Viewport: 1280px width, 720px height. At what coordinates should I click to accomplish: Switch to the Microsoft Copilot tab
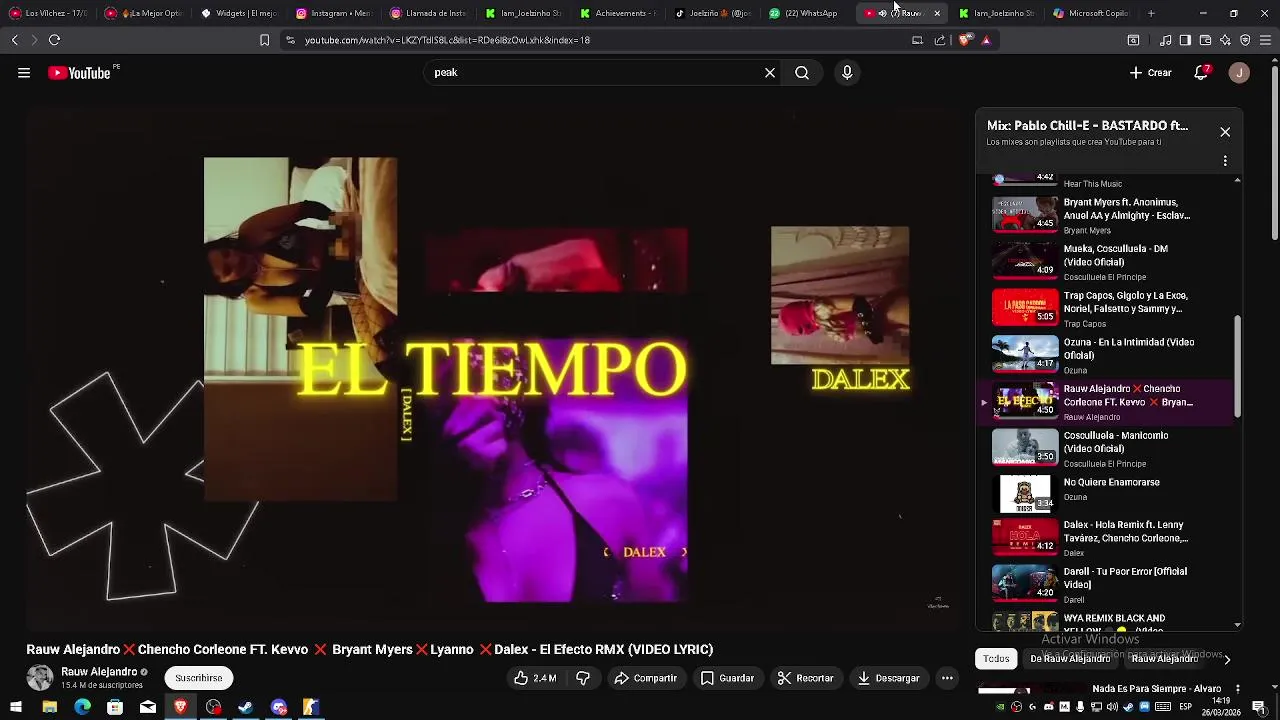pos(1090,13)
